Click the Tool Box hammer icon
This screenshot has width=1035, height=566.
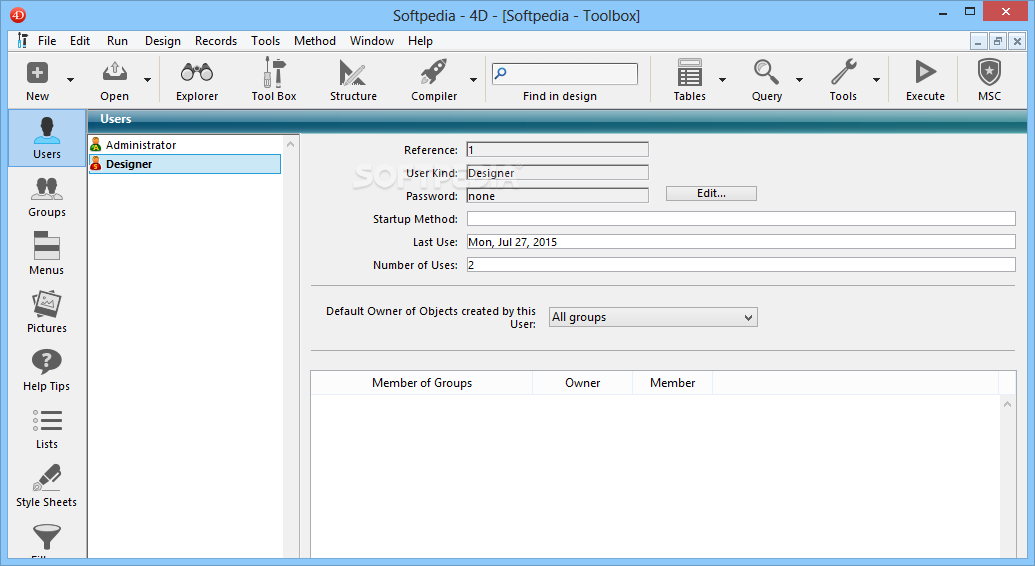click(273, 72)
